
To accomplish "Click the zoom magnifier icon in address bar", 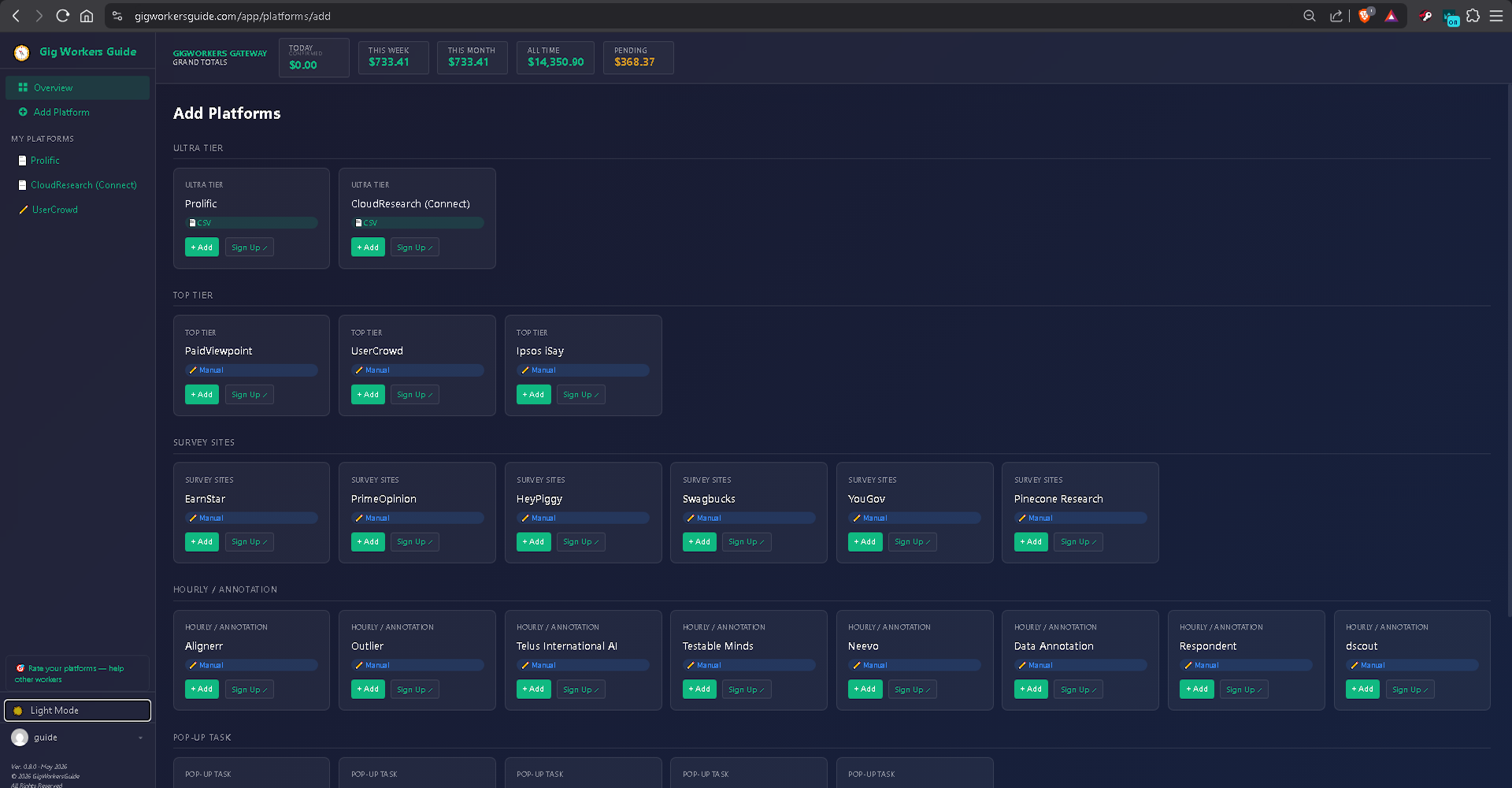I will (x=1309, y=16).
